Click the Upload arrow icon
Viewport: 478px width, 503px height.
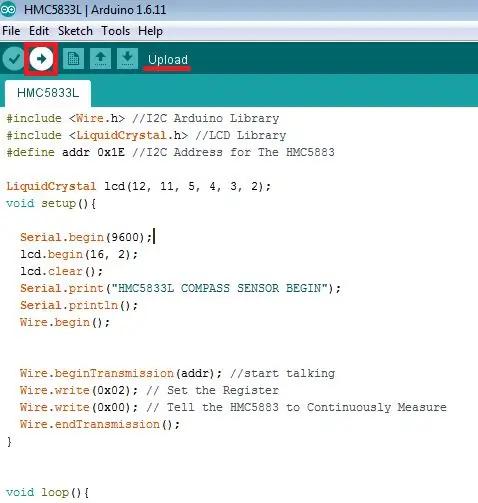coord(41,59)
